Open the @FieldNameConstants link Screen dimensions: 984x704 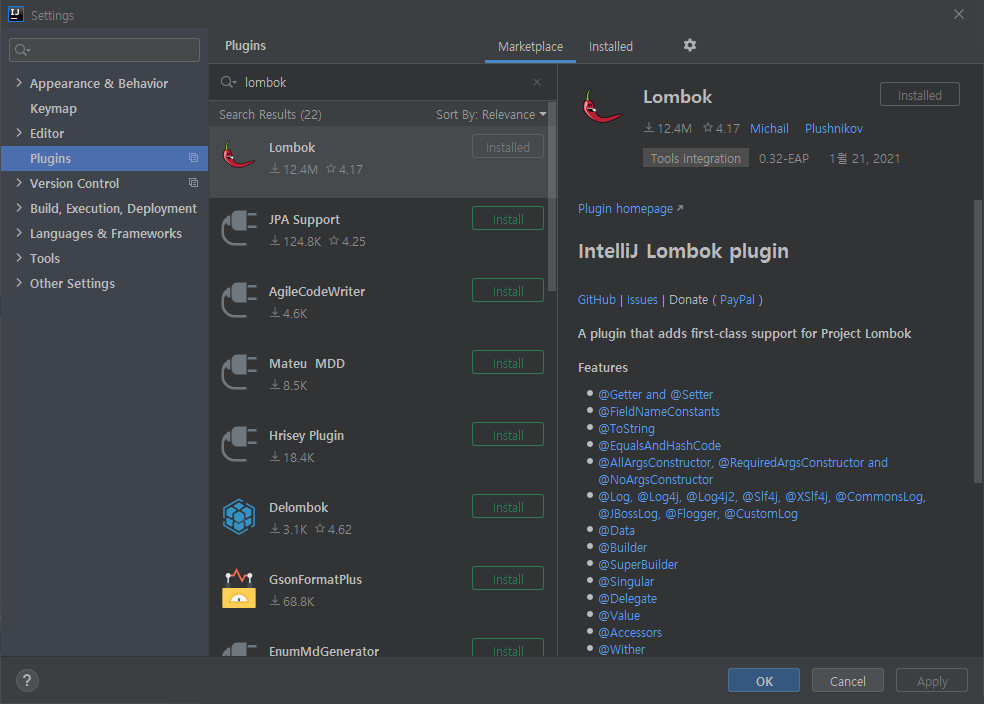point(658,412)
